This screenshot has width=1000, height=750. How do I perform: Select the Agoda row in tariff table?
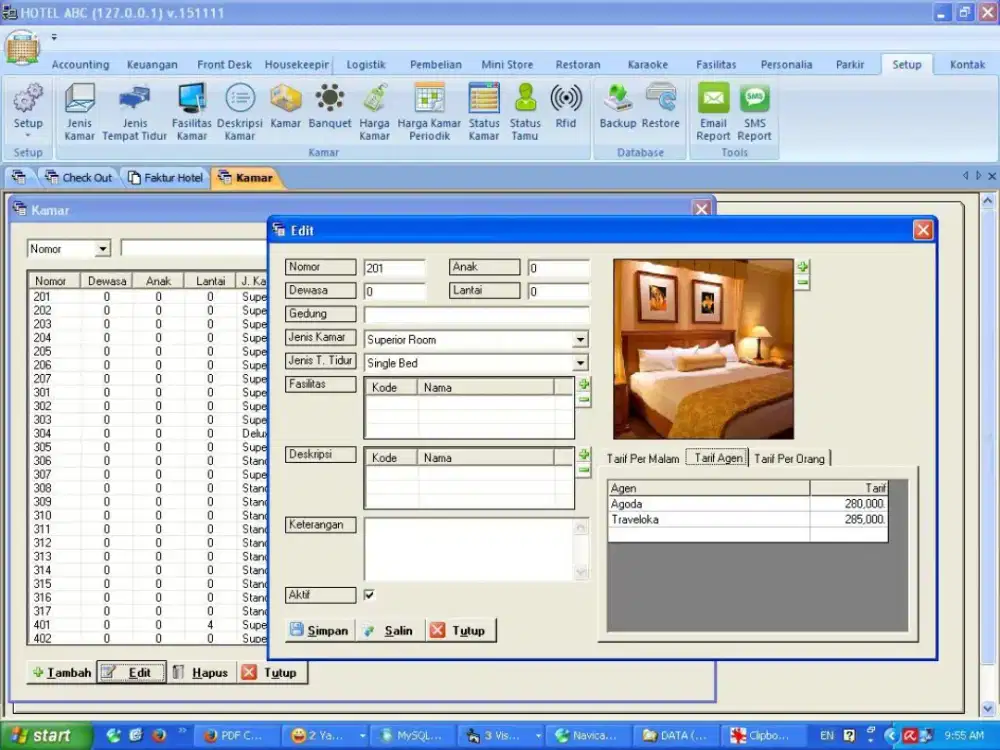pos(747,504)
